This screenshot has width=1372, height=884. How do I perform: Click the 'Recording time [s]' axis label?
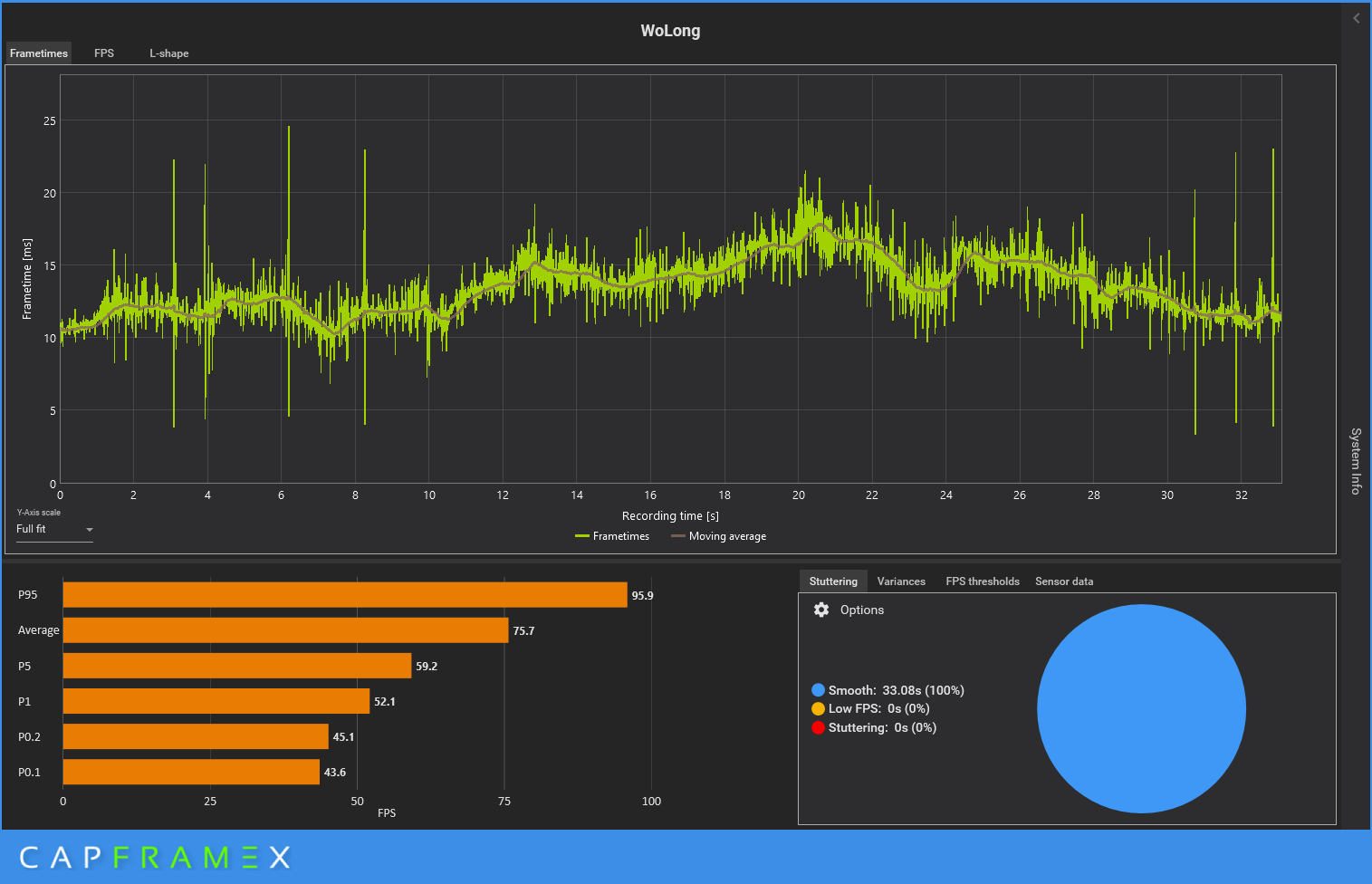pos(670,515)
